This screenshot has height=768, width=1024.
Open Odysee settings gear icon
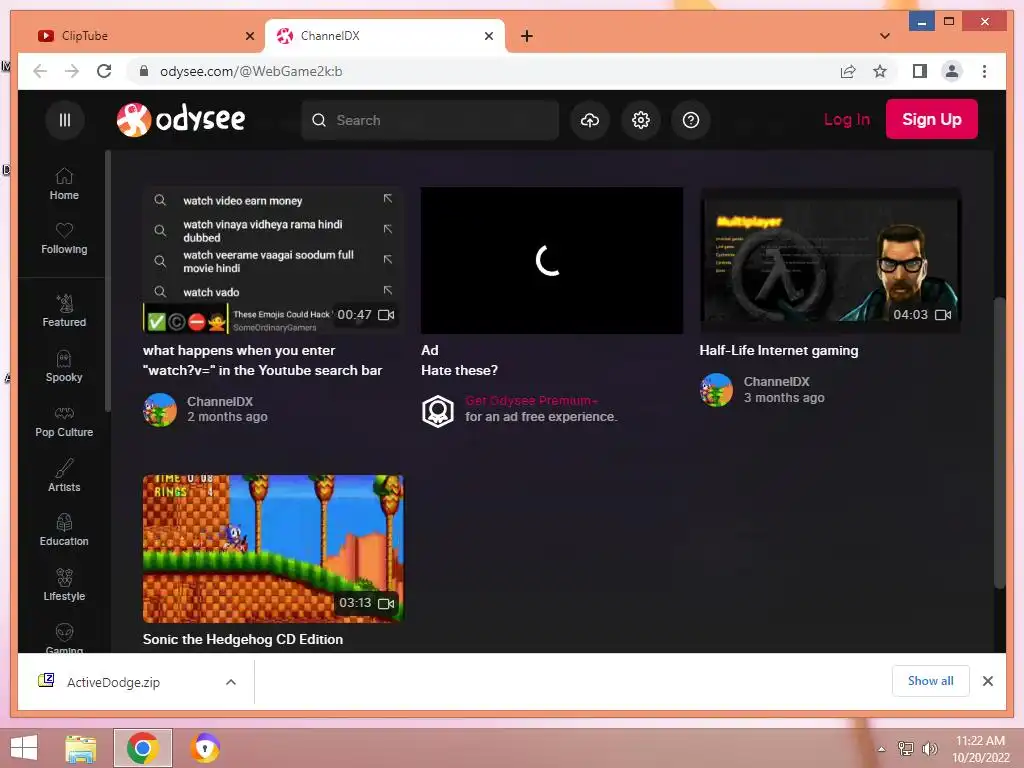click(x=641, y=120)
